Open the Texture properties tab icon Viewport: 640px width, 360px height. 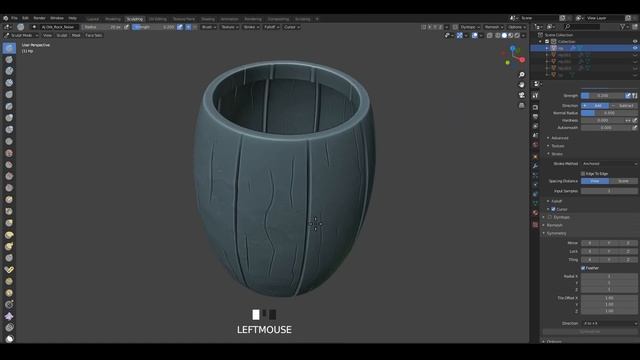coord(536,224)
